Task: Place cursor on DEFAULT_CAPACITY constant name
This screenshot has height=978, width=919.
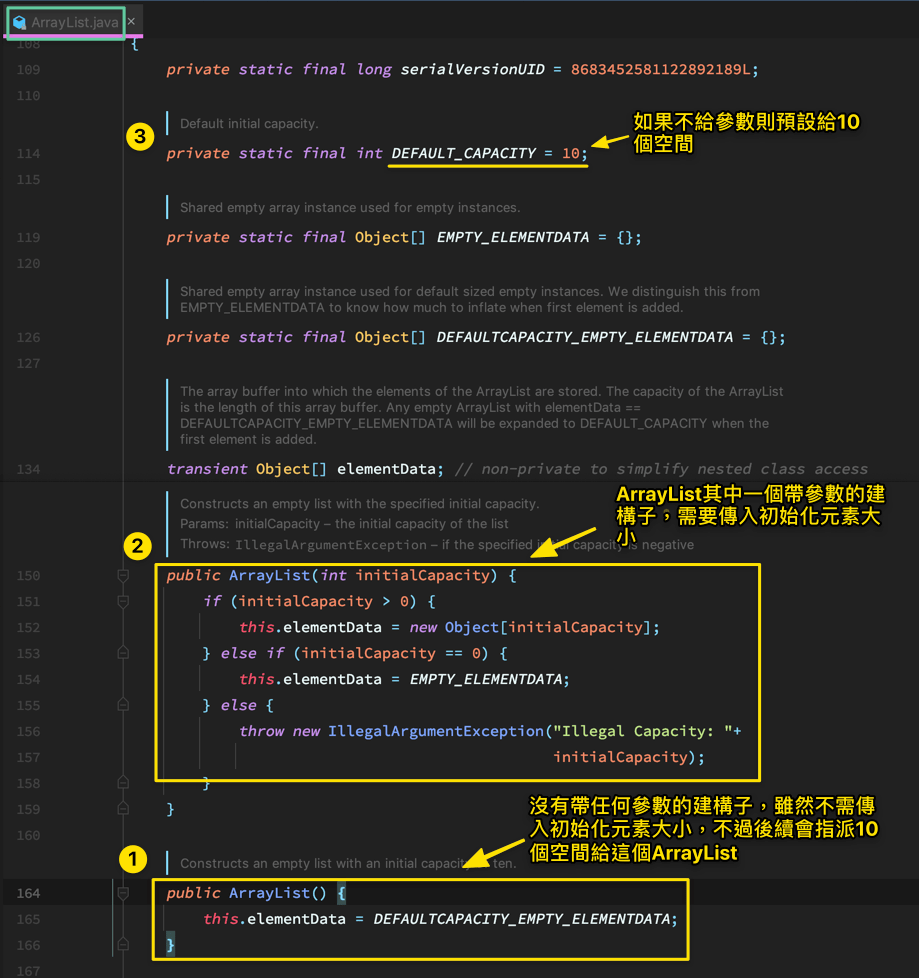Action: [x=463, y=154]
